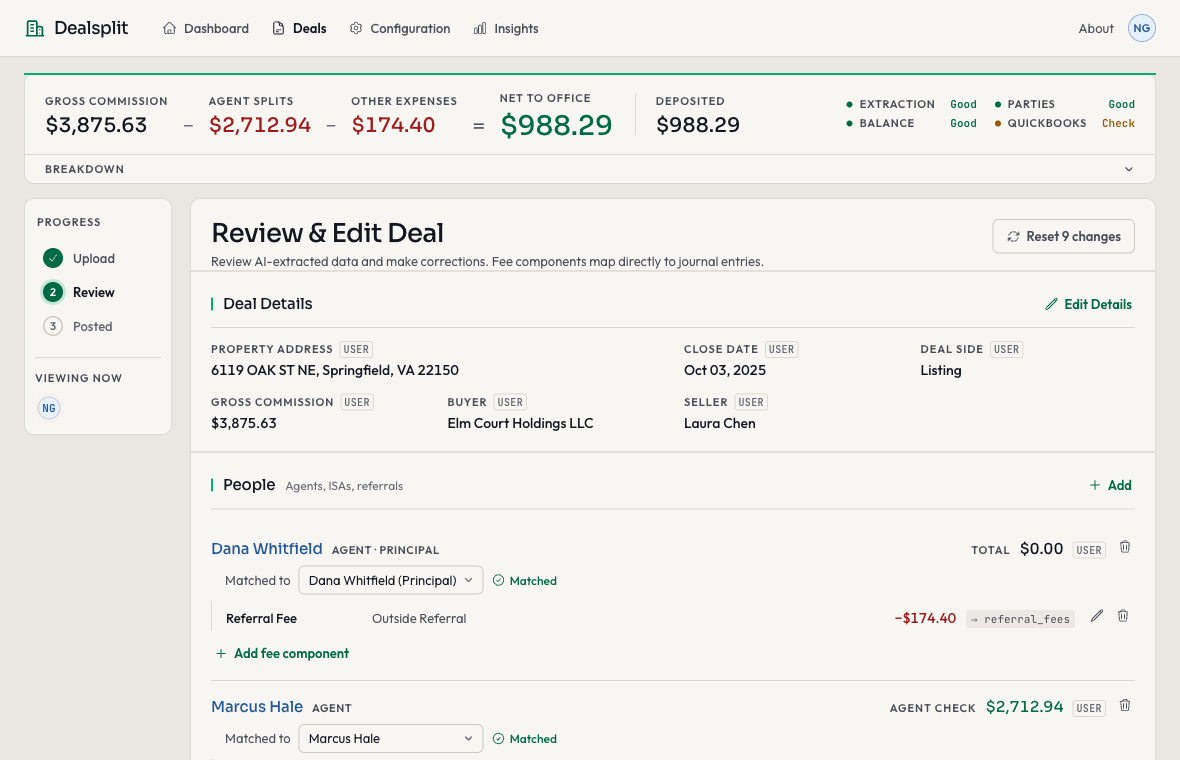The image size is (1180, 760).
Task: Open the Deals nav item
Action: pos(299,29)
